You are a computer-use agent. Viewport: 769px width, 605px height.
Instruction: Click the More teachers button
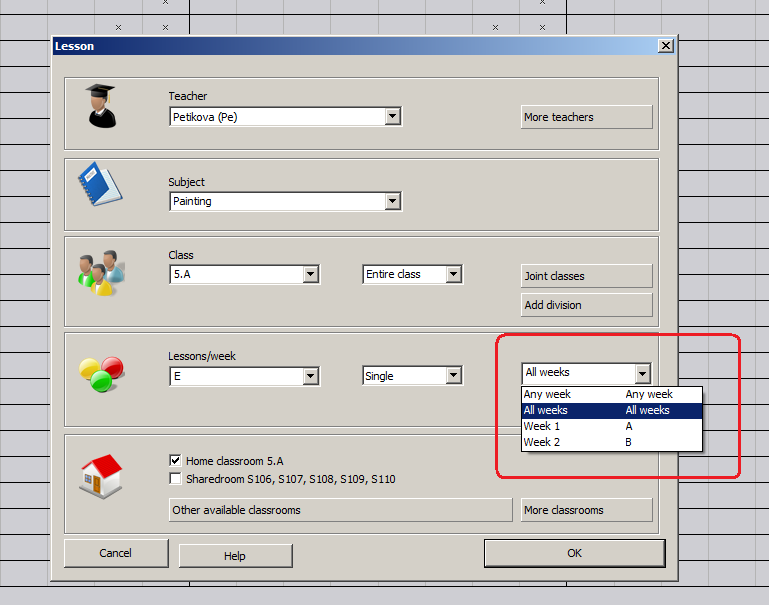(x=586, y=117)
